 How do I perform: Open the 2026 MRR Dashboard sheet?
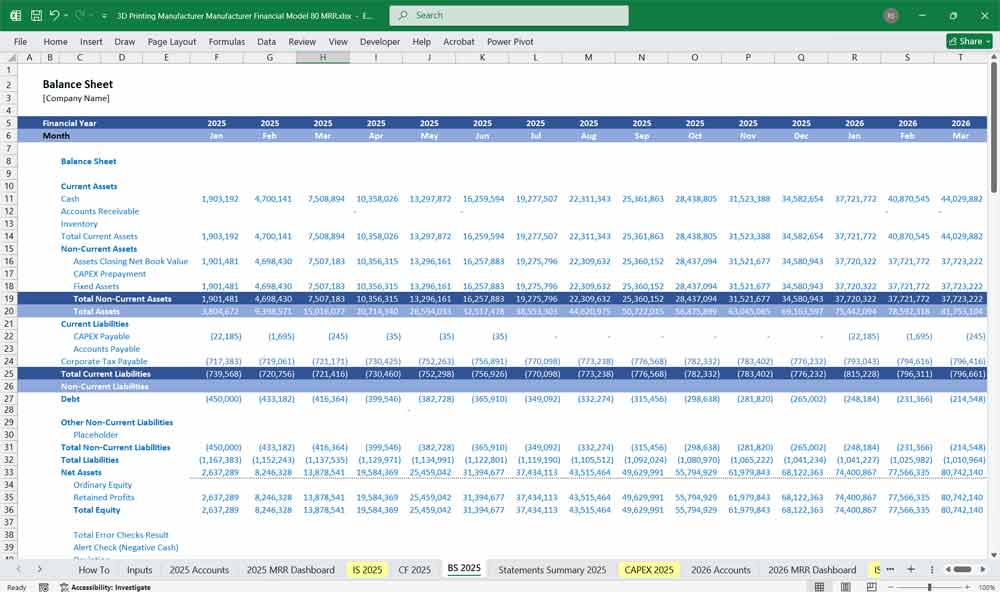point(812,570)
